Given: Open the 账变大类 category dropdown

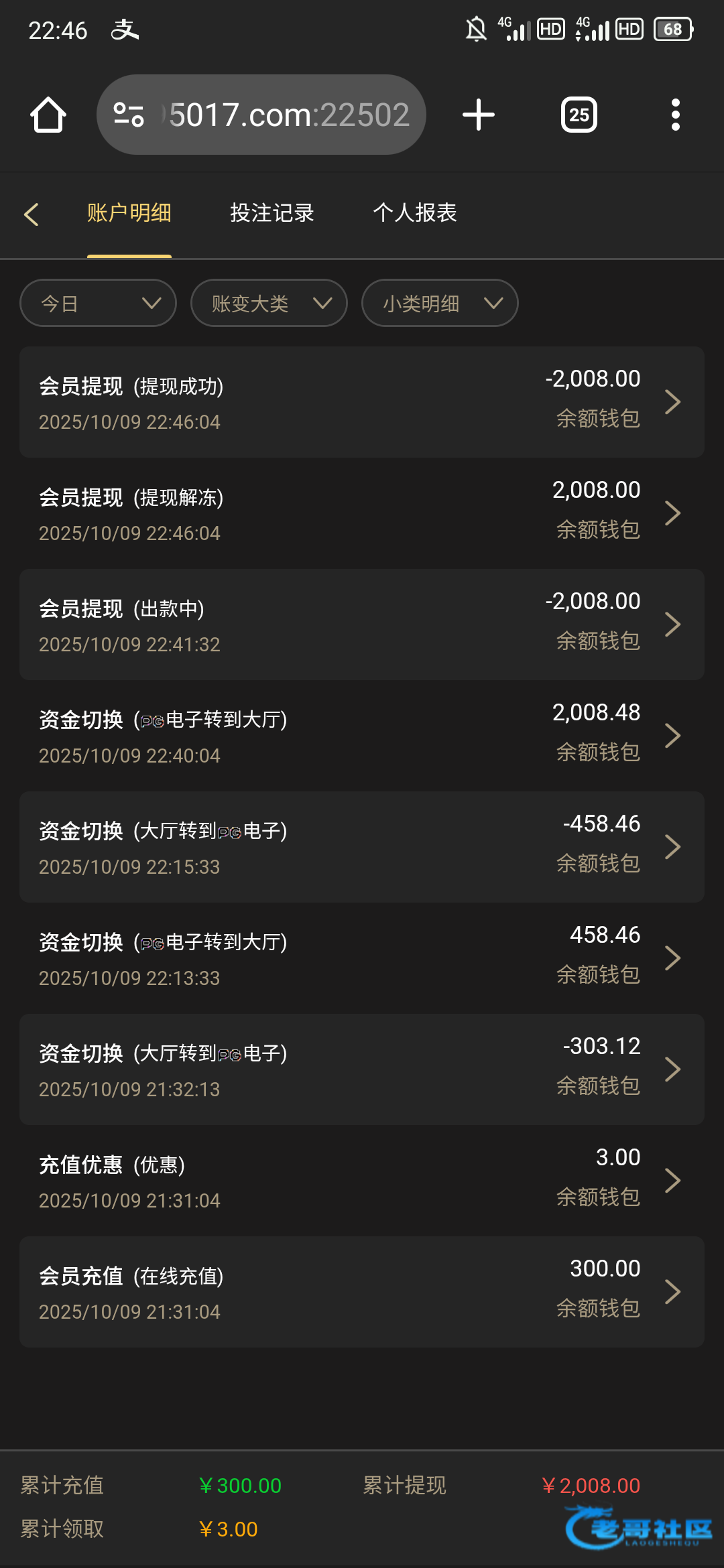Looking at the screenshot, I should (269, 303).
